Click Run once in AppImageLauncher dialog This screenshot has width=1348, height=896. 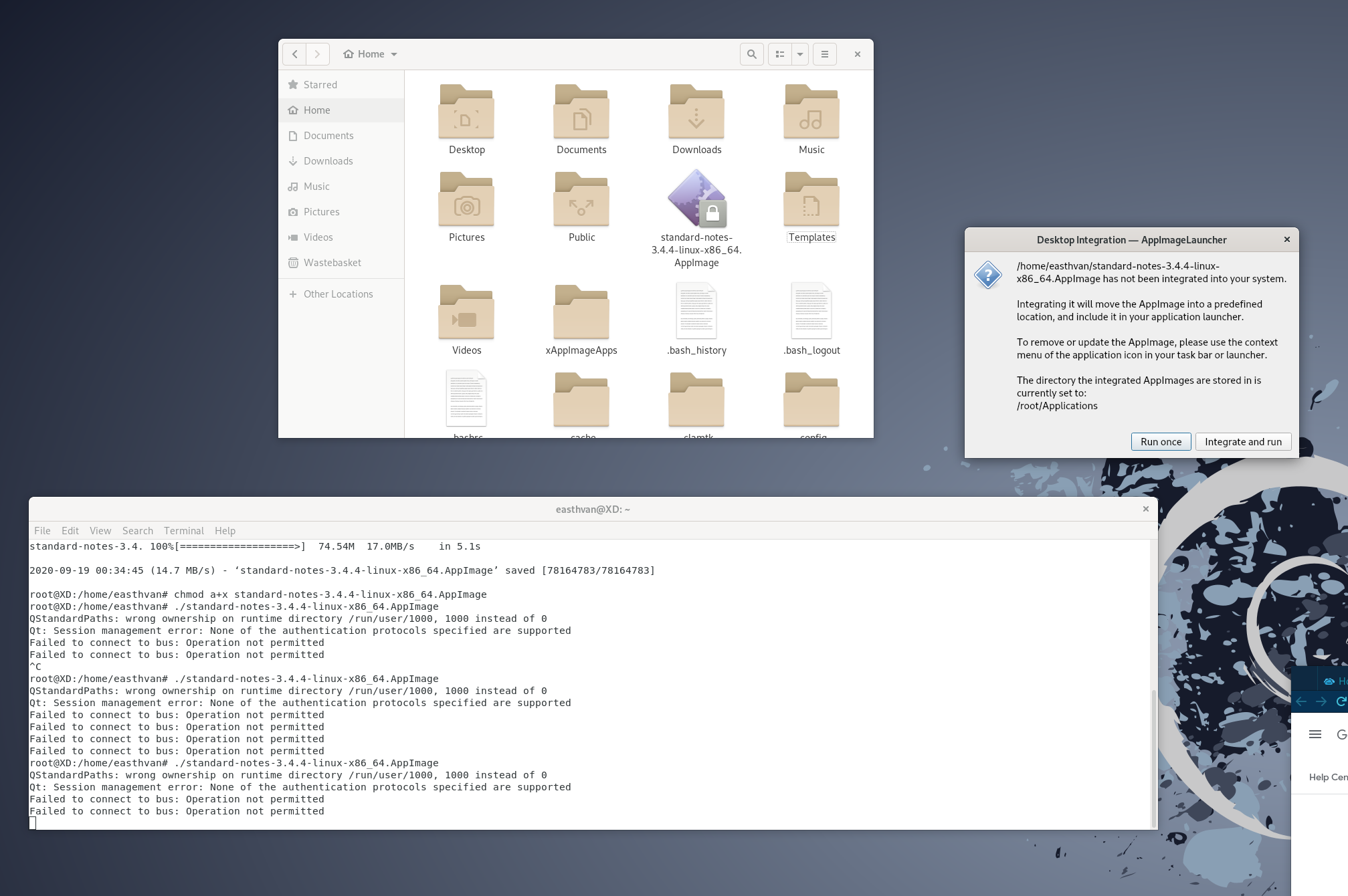pyautogui.click(x=1161, y=442)
